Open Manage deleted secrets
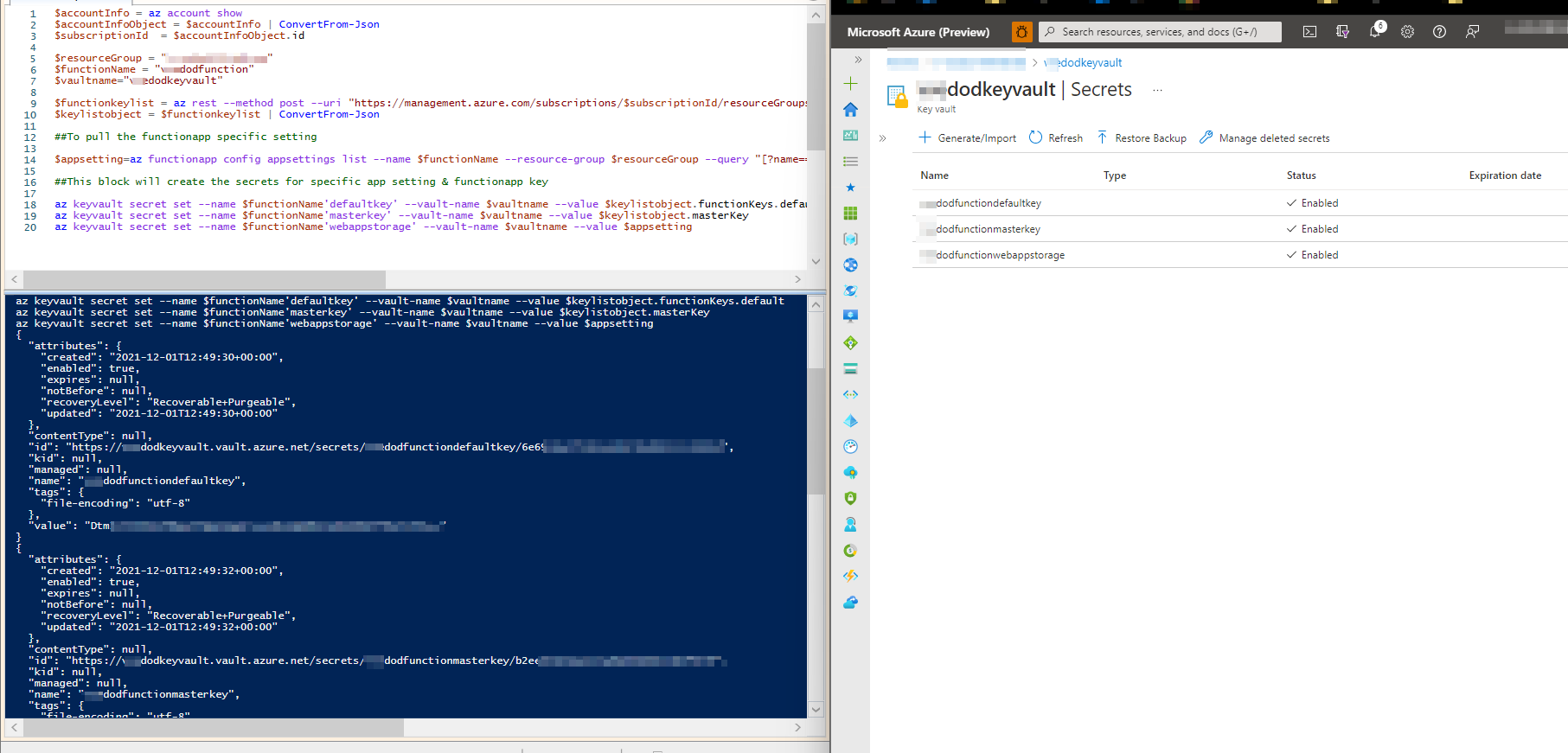The height and width of the screenshot is (753, 1568). click(x=1264, y=137)
